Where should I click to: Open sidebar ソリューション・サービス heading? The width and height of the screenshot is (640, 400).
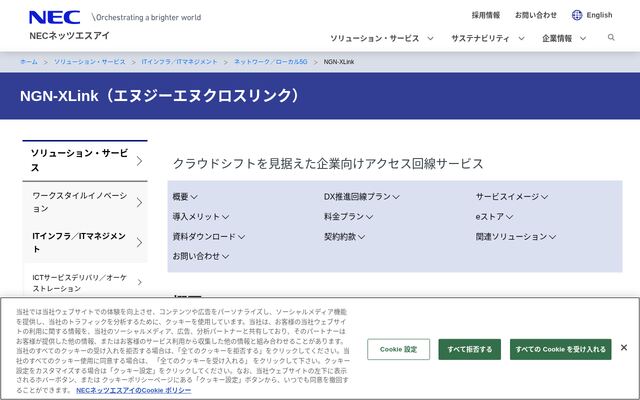coord(85,161)
